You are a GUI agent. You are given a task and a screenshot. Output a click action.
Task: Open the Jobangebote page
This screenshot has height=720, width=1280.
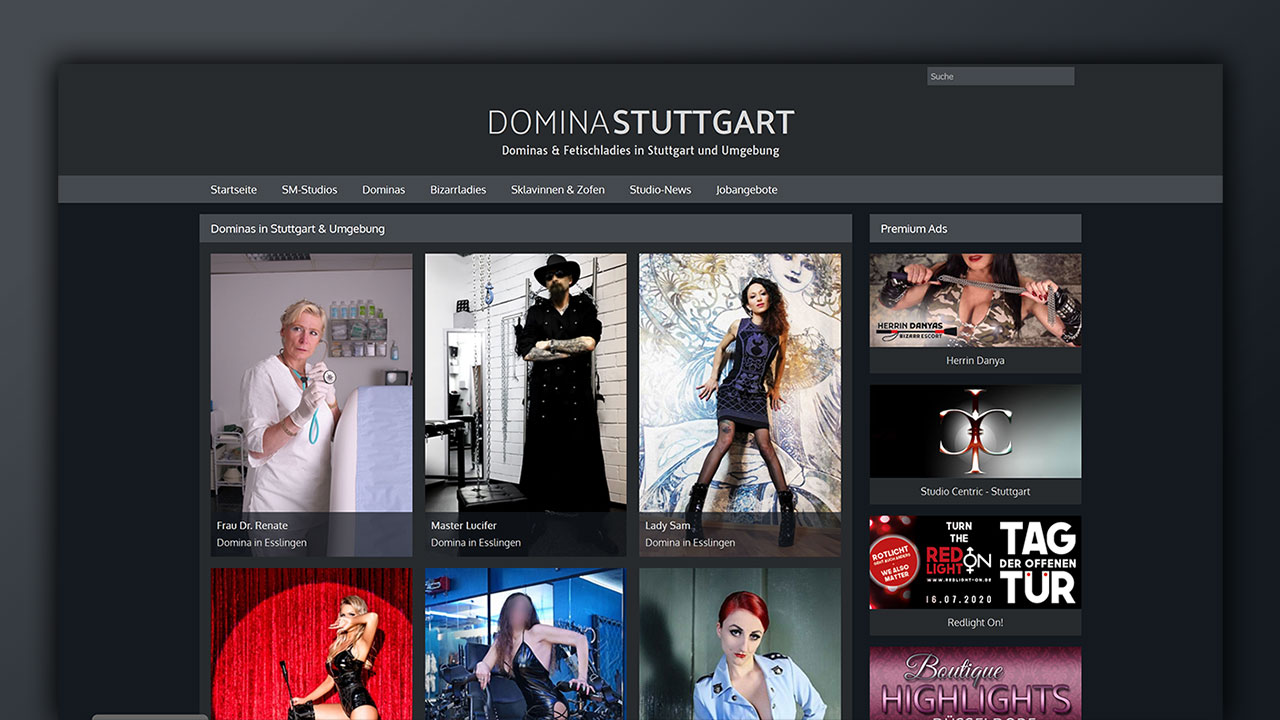[746, 189]
